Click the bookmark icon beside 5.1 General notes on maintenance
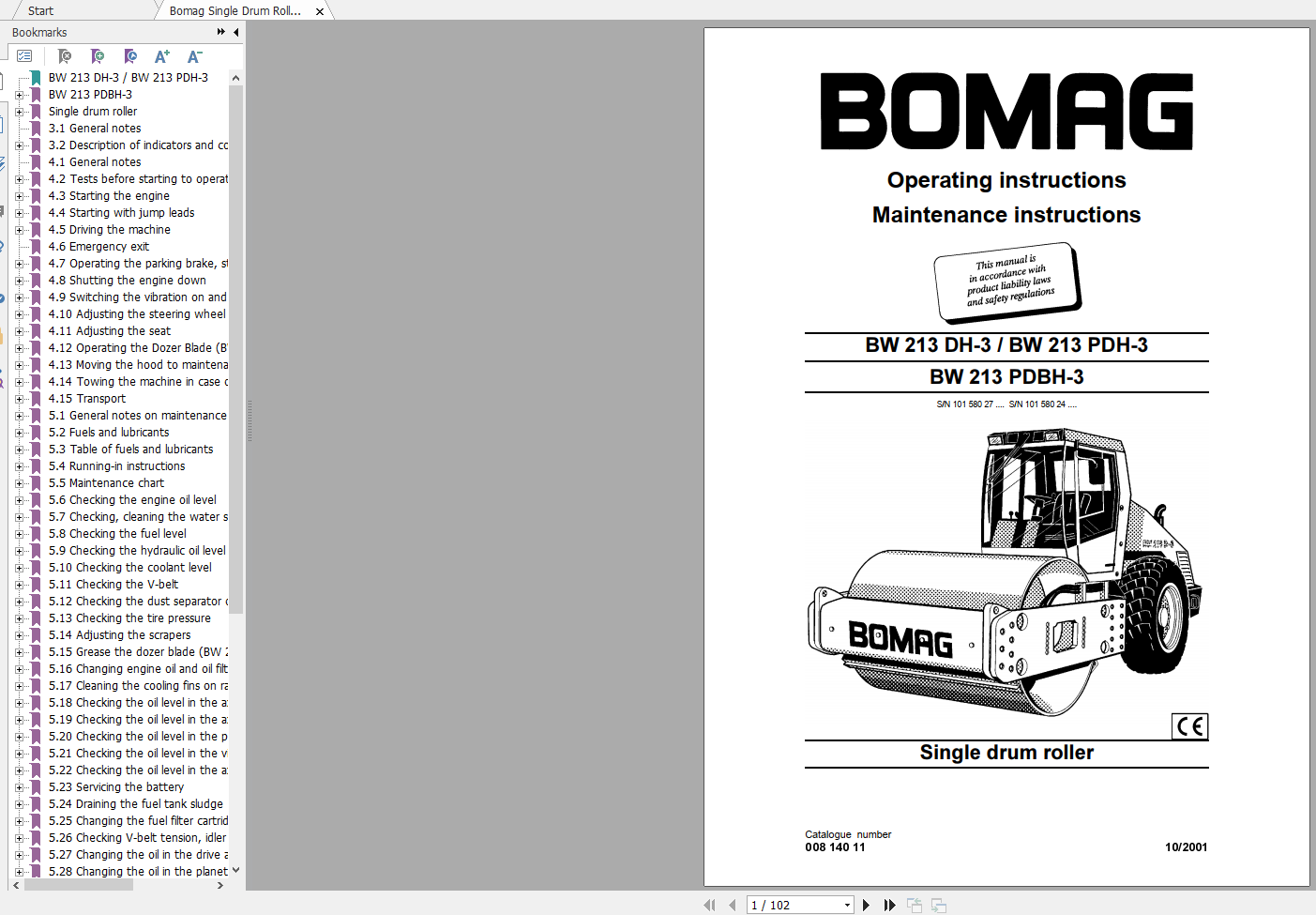This screenshot has height=915, width=1316. pos(36,416)
